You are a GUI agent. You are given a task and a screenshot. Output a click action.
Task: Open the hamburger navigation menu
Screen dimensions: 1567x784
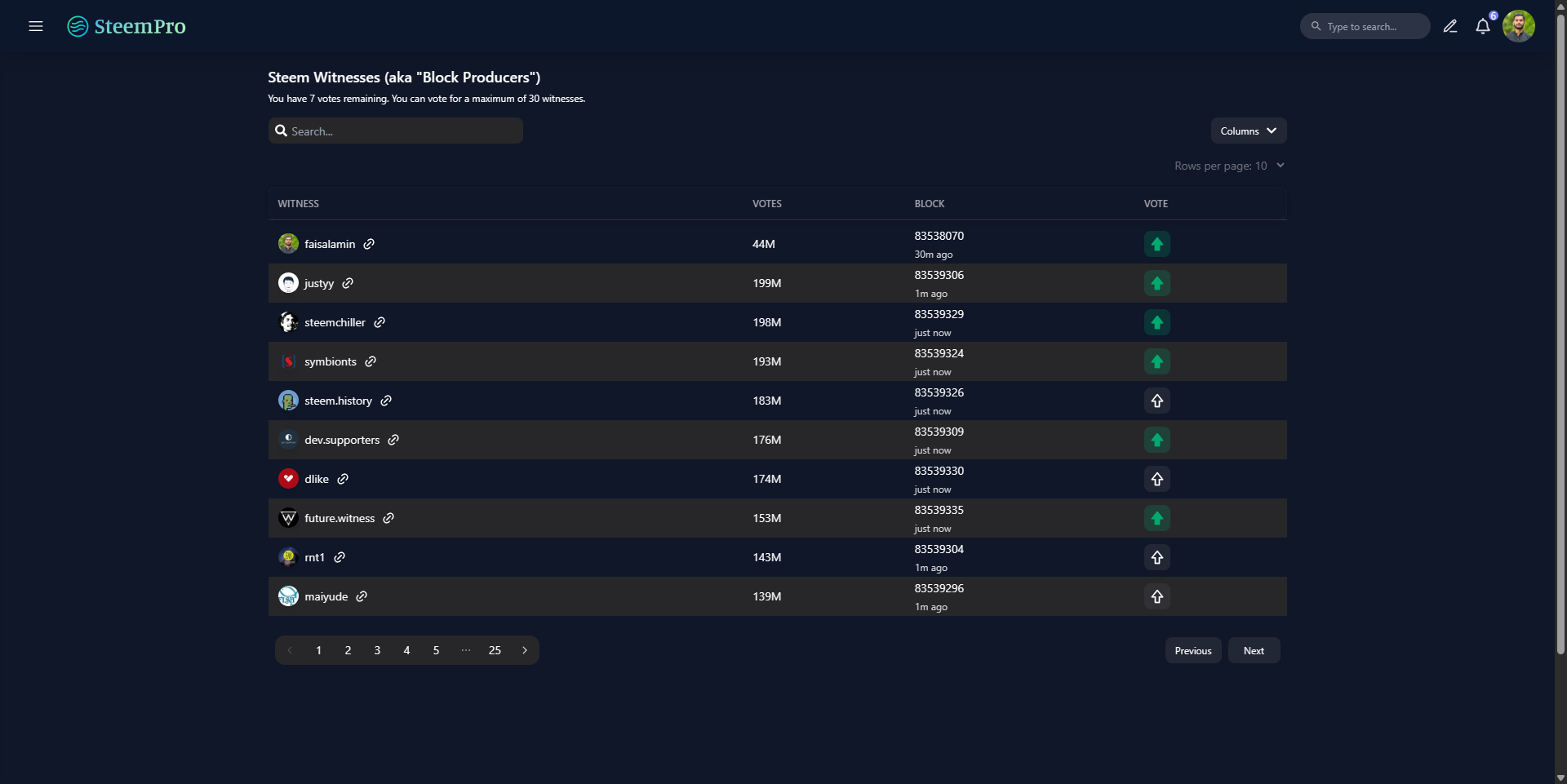[36, 26]
